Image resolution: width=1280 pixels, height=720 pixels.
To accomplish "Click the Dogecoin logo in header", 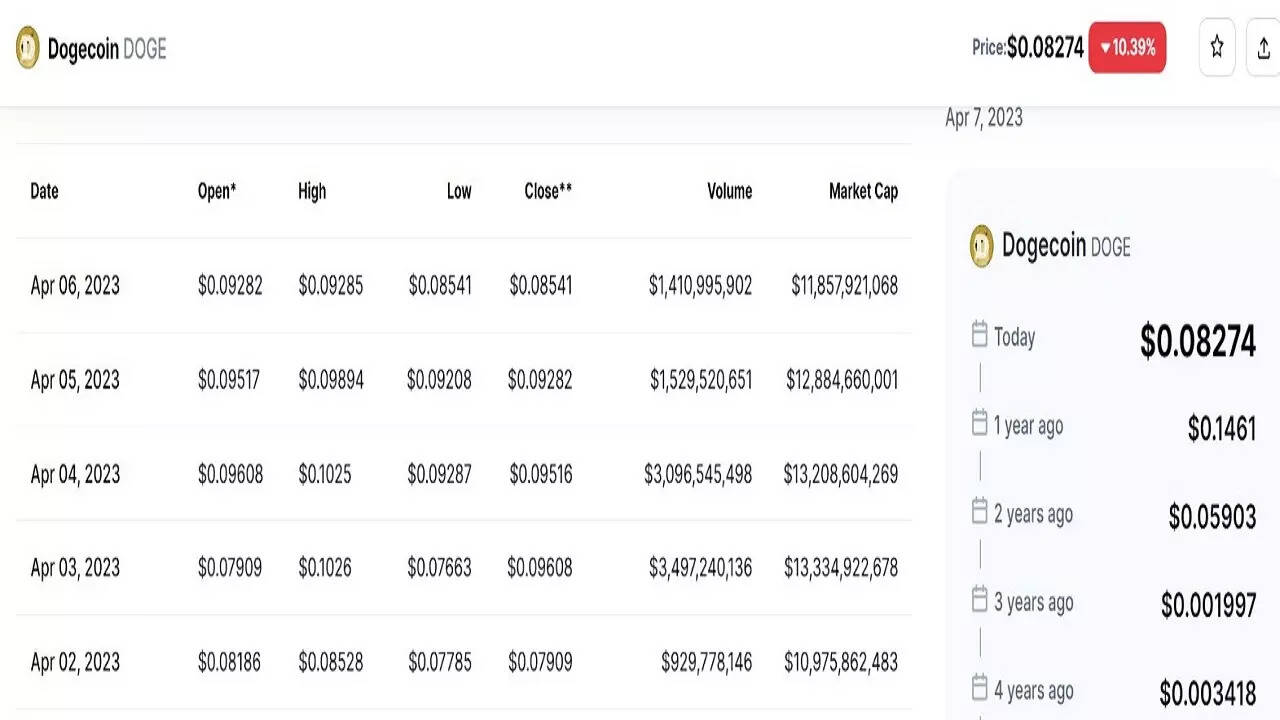I will (28, 48).
